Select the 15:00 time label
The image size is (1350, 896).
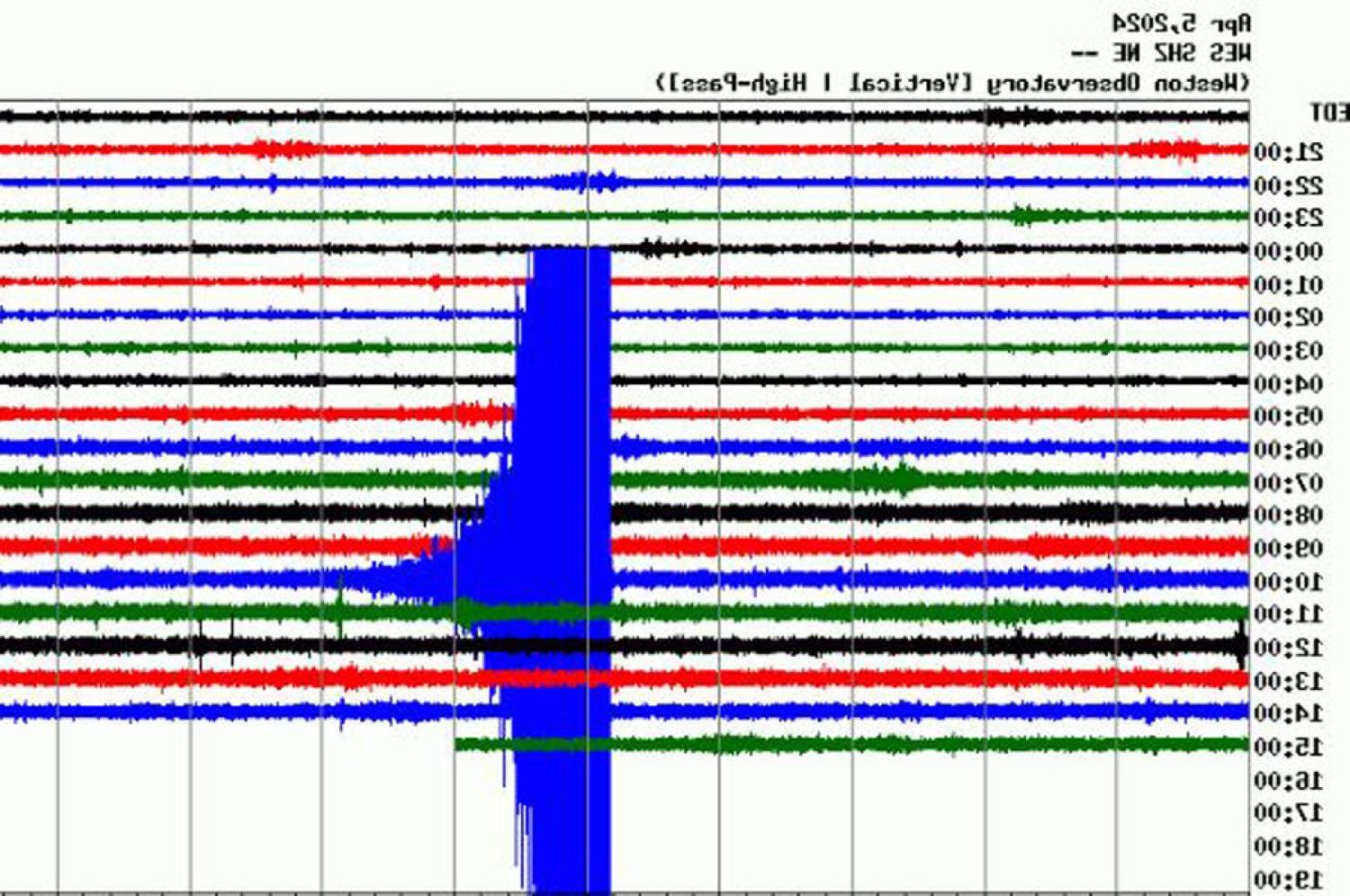point(1289,747)
